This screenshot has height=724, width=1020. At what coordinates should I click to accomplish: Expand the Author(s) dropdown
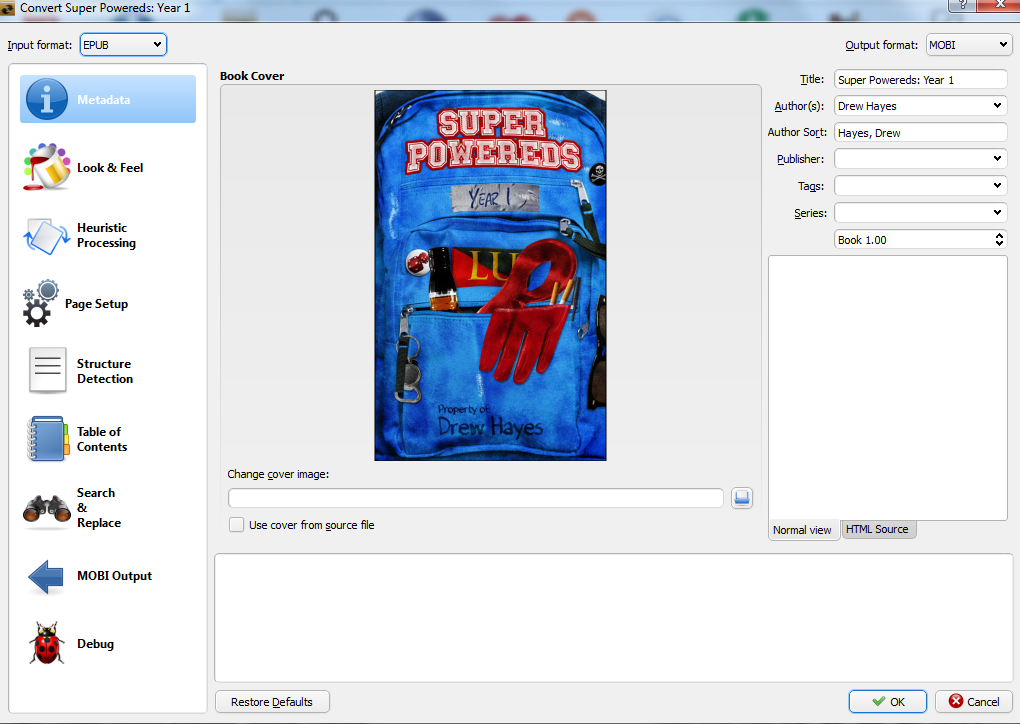tap(997, 105)
